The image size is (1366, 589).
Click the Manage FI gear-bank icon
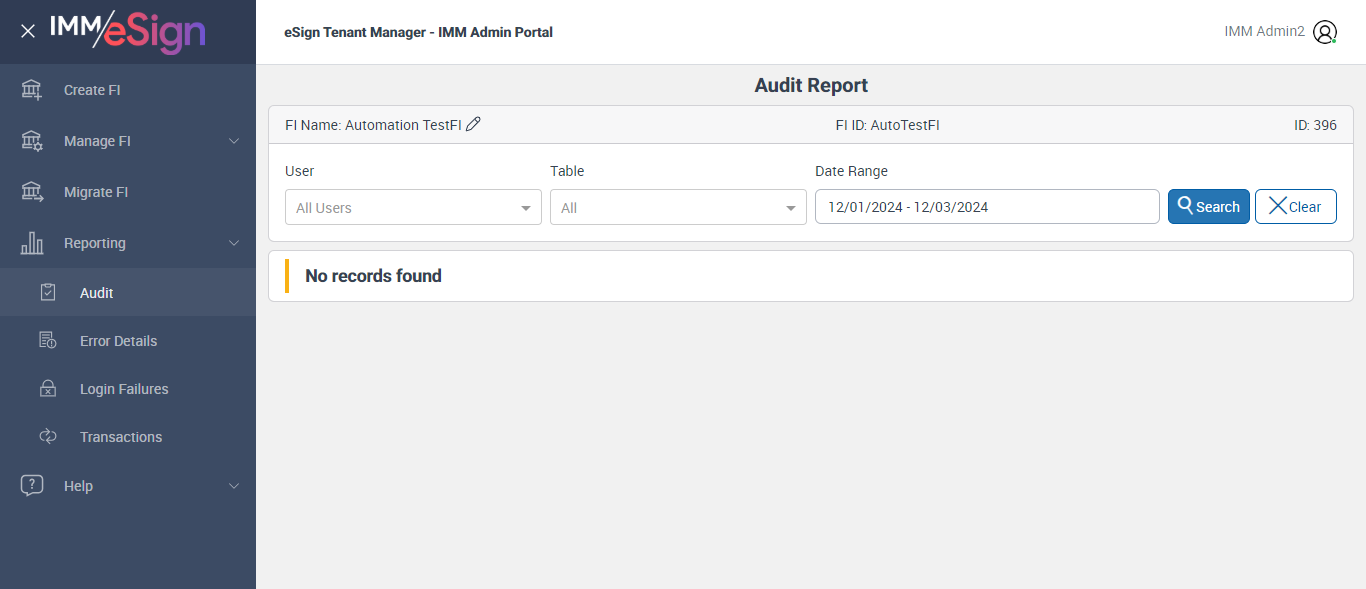click(32, 141)
